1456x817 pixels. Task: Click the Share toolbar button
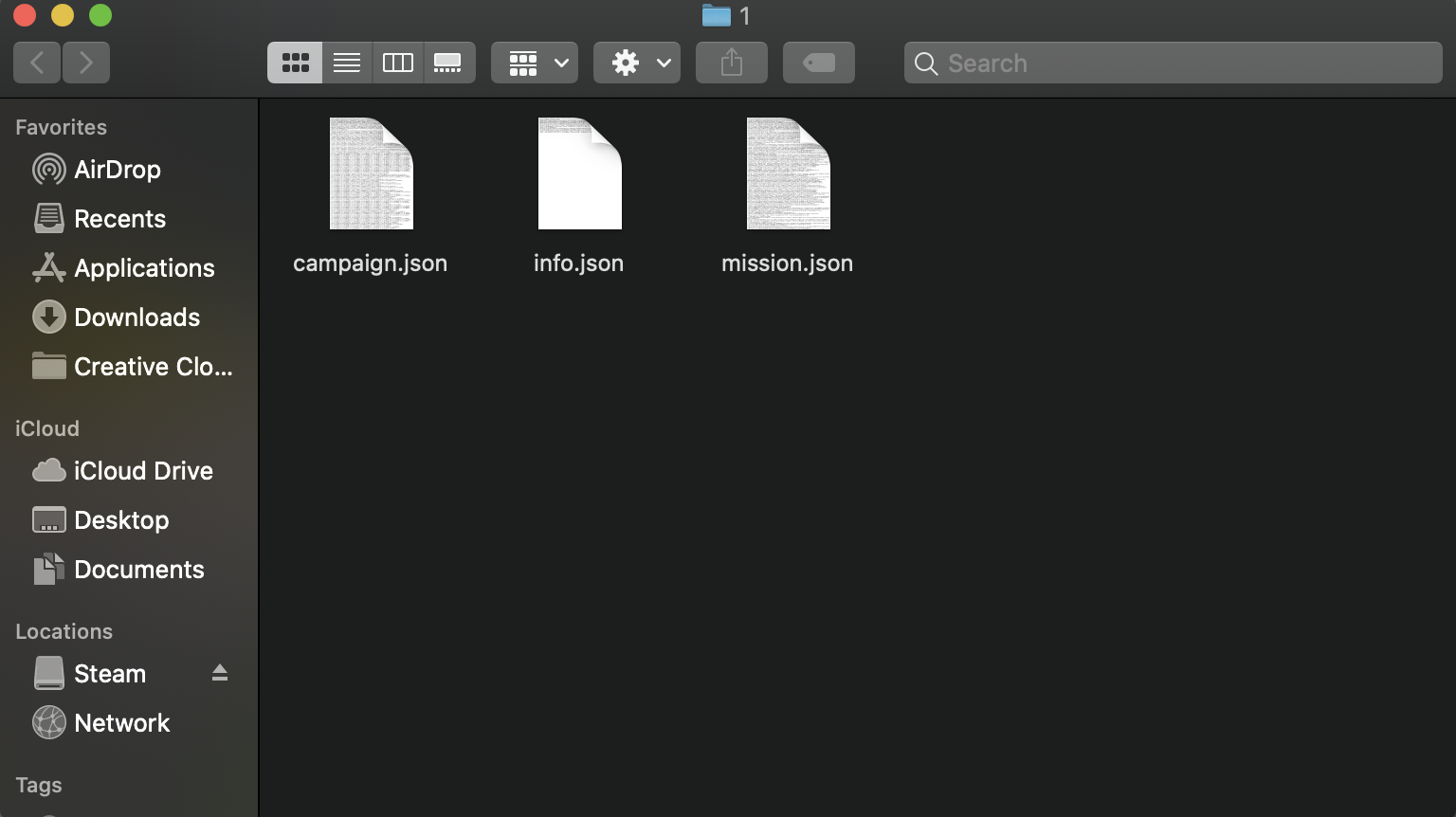[x=732, y=63]
